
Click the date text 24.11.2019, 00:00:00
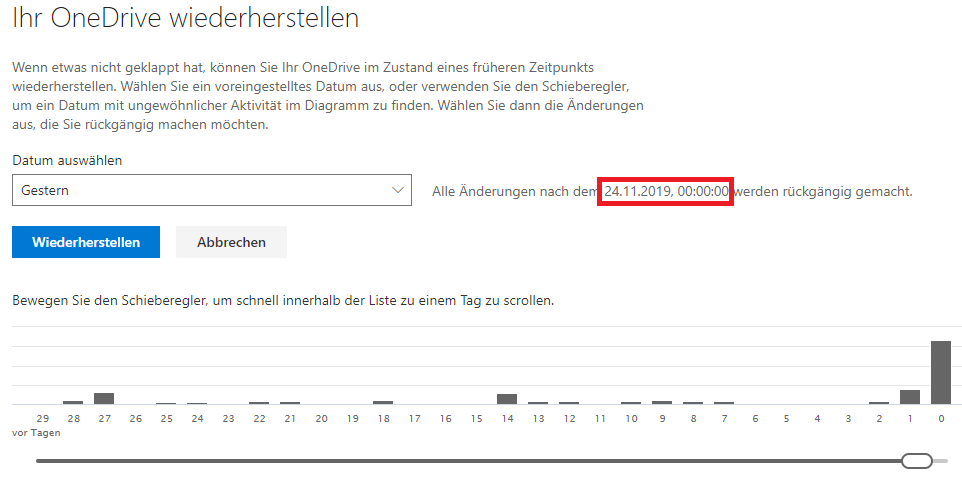tap(666, 191)
